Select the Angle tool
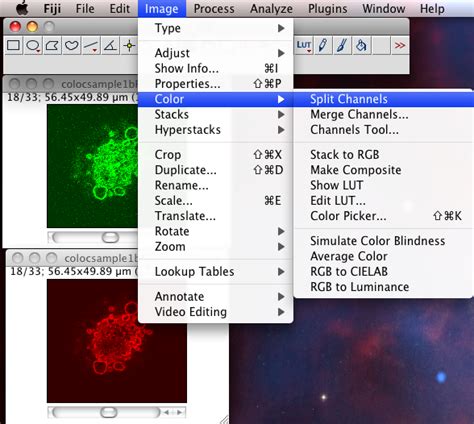The width and height of the screenshot is (474, 424). (110, 46)
